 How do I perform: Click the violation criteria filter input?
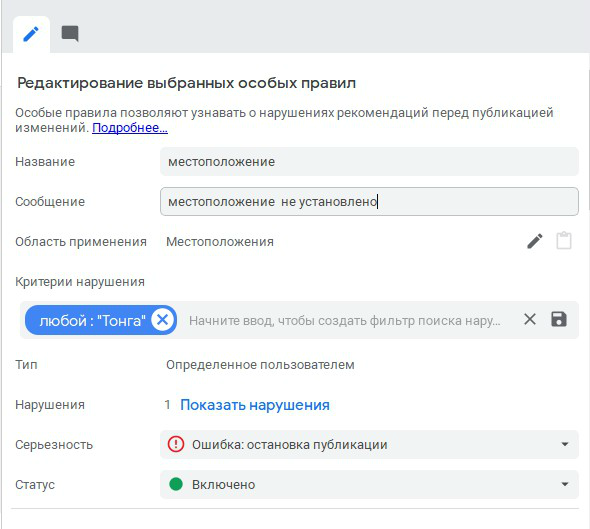(x=345, y=321)
